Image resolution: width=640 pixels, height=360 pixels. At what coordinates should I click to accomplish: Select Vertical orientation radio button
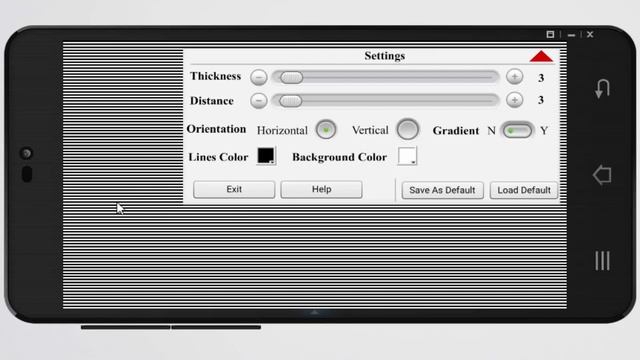[x=407, y=130]
